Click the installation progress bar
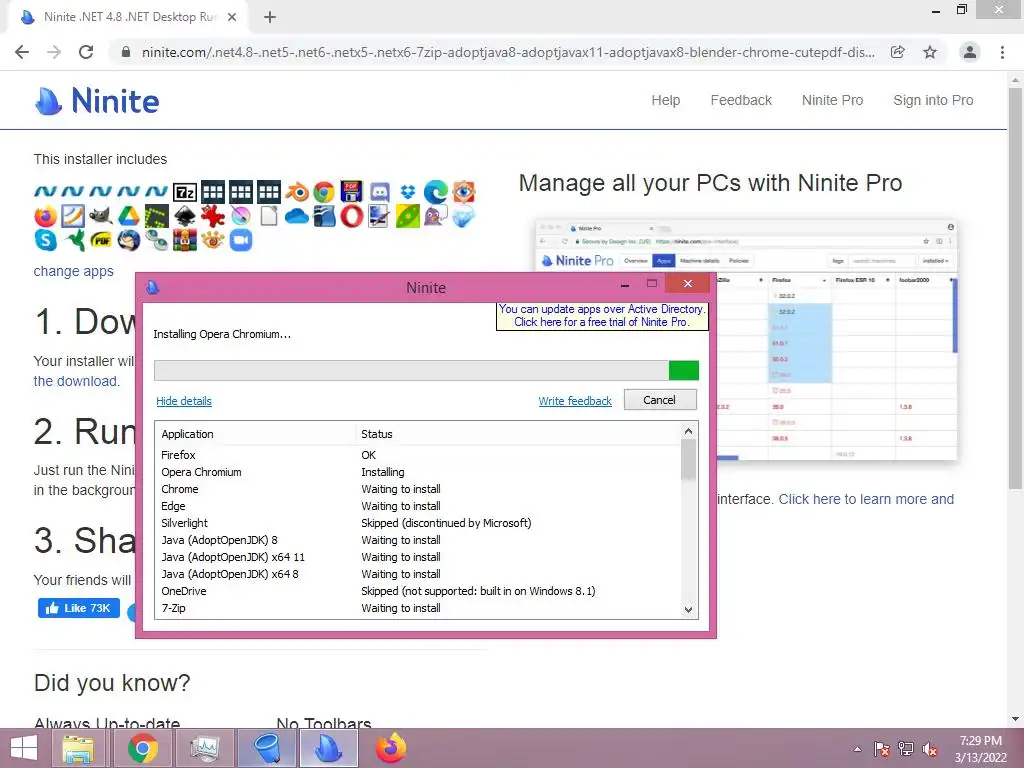The height and width of the screenshot is (768, 1024). click(426, 370)
